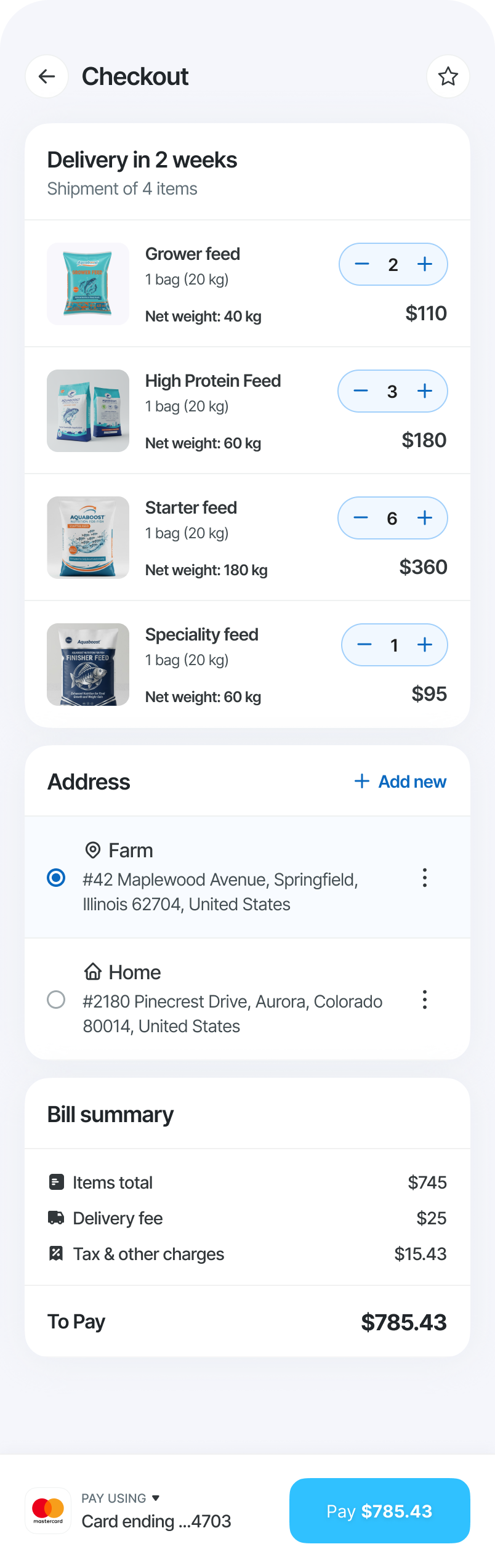
Task: Click the back arrow on the Checkout header
Action: click(x=46, y=76)
